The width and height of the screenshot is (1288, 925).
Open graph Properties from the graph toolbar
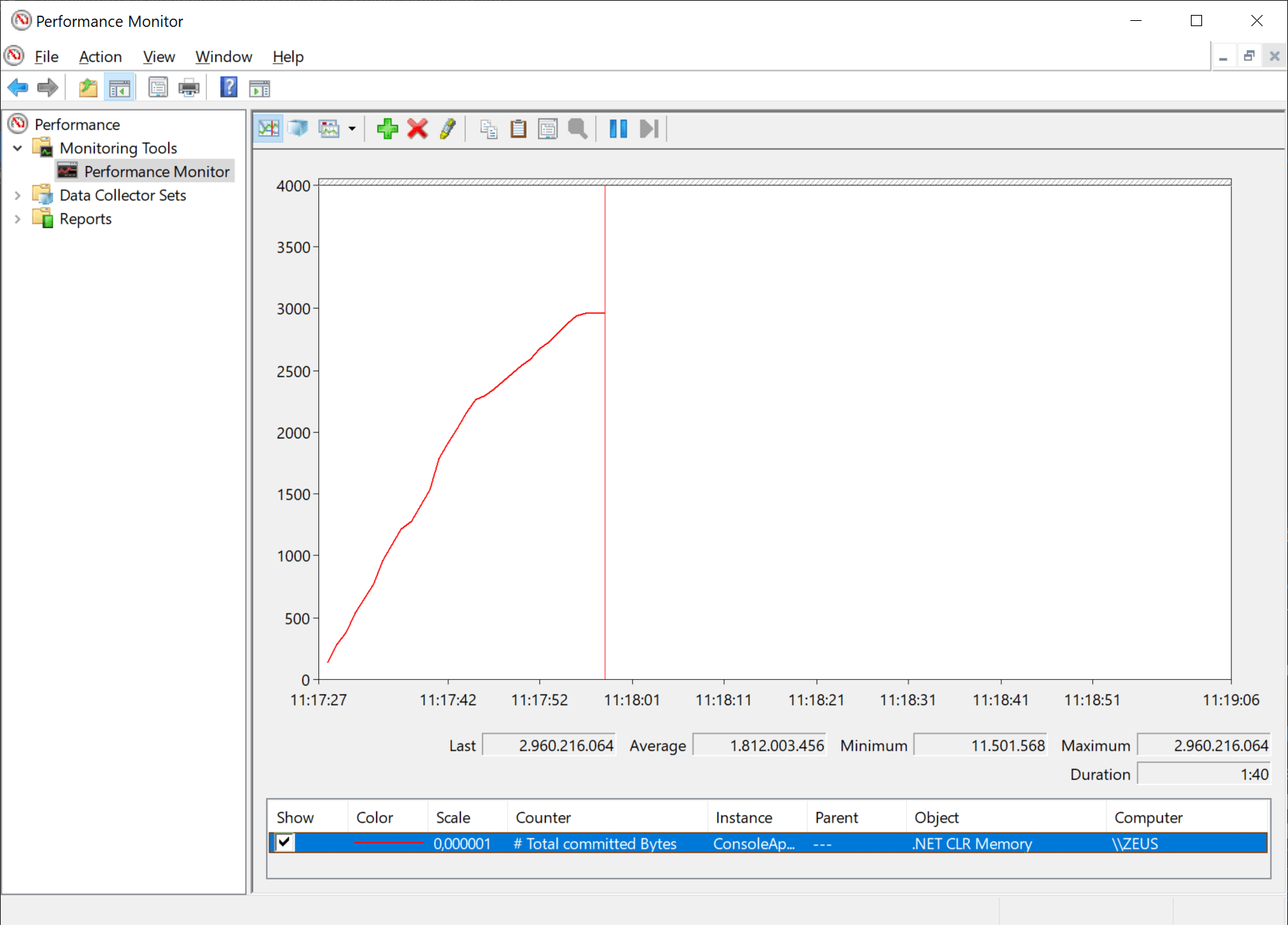548,129
